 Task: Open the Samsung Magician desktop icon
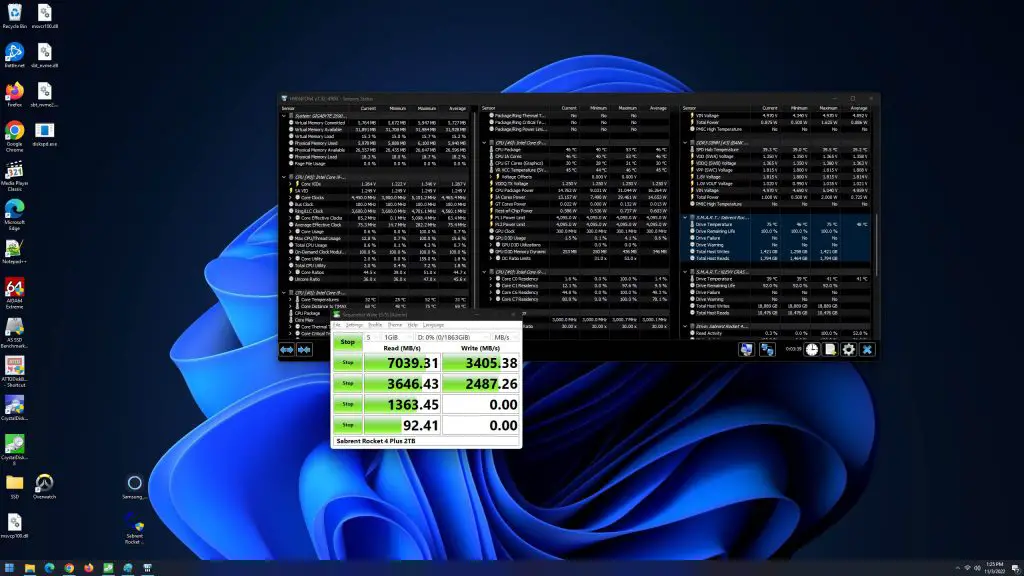(x=134, y=486)
